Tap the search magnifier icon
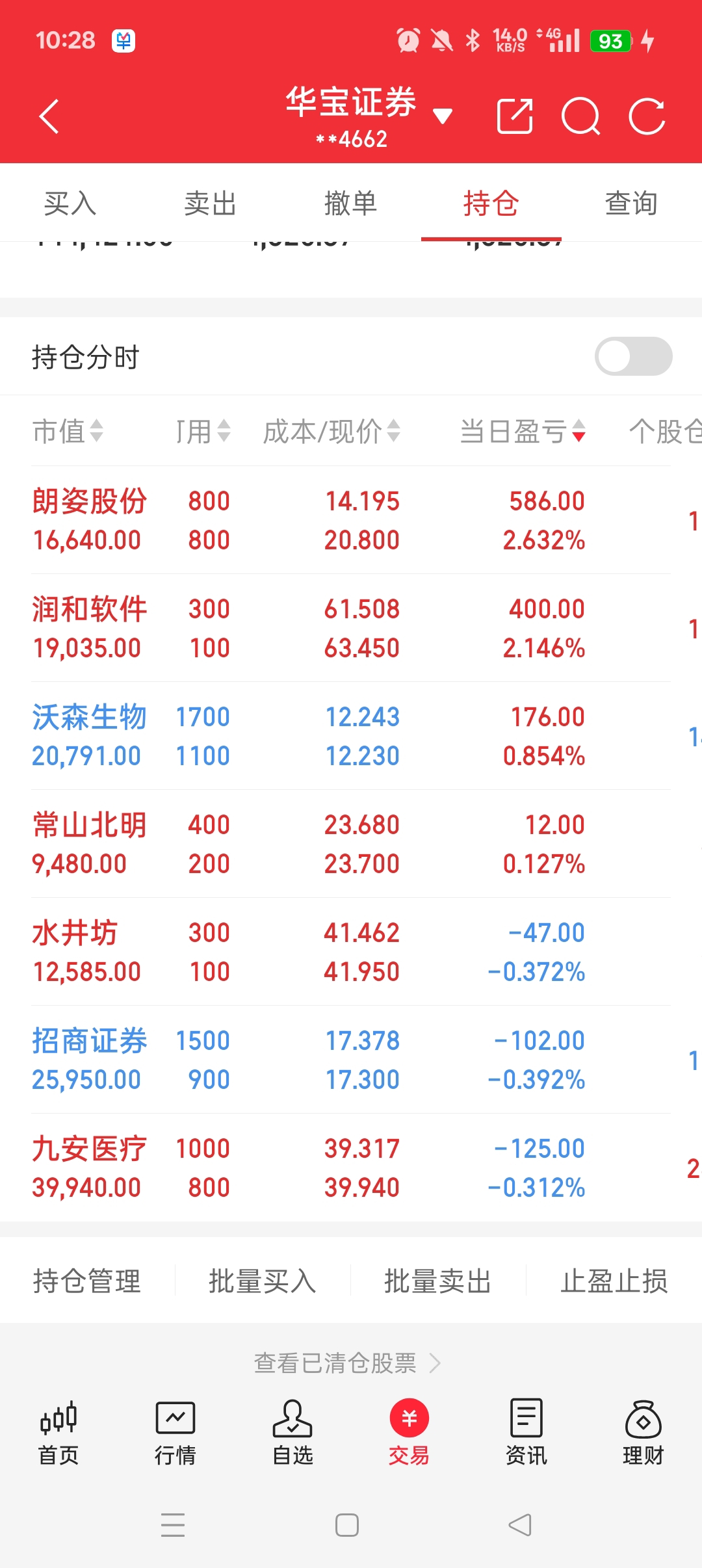The height and width of the screenshot is (1568, 702). pos(580,117)
